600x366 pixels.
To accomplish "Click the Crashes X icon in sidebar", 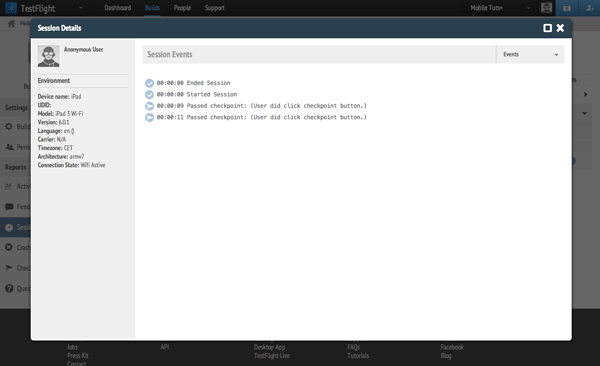I will 9,247.
